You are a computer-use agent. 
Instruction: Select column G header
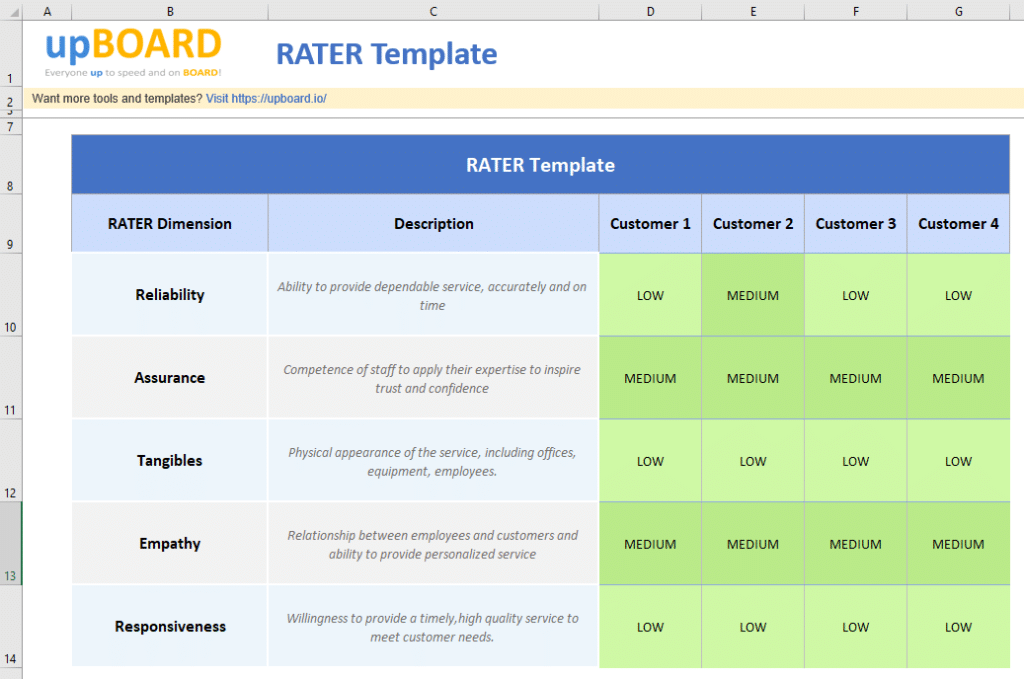coord(958,11)
